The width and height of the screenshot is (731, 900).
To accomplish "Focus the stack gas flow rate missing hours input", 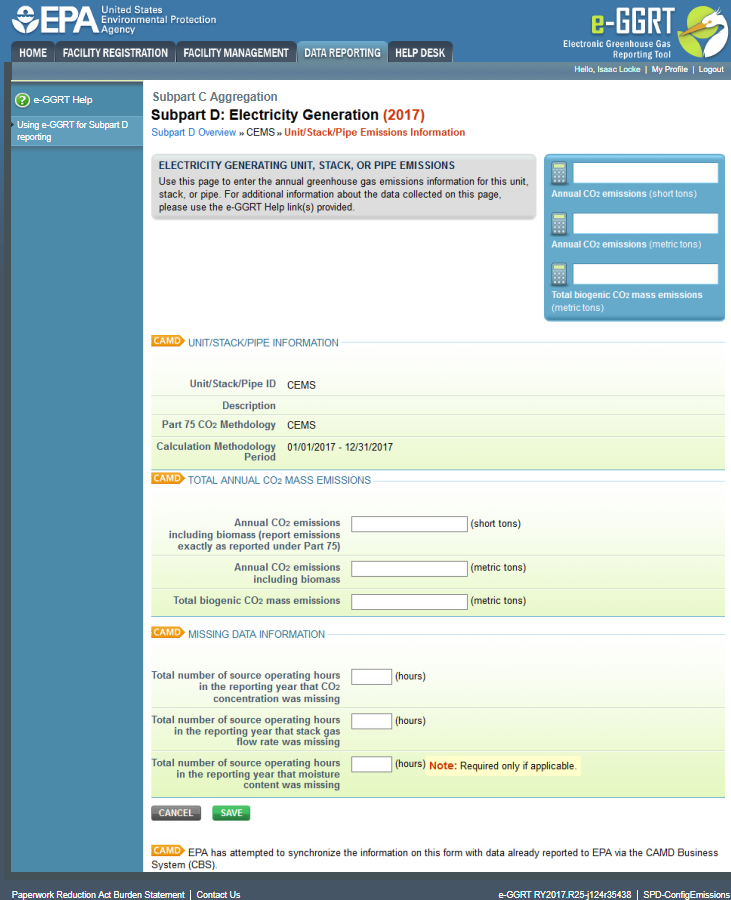I will [371, 720].
